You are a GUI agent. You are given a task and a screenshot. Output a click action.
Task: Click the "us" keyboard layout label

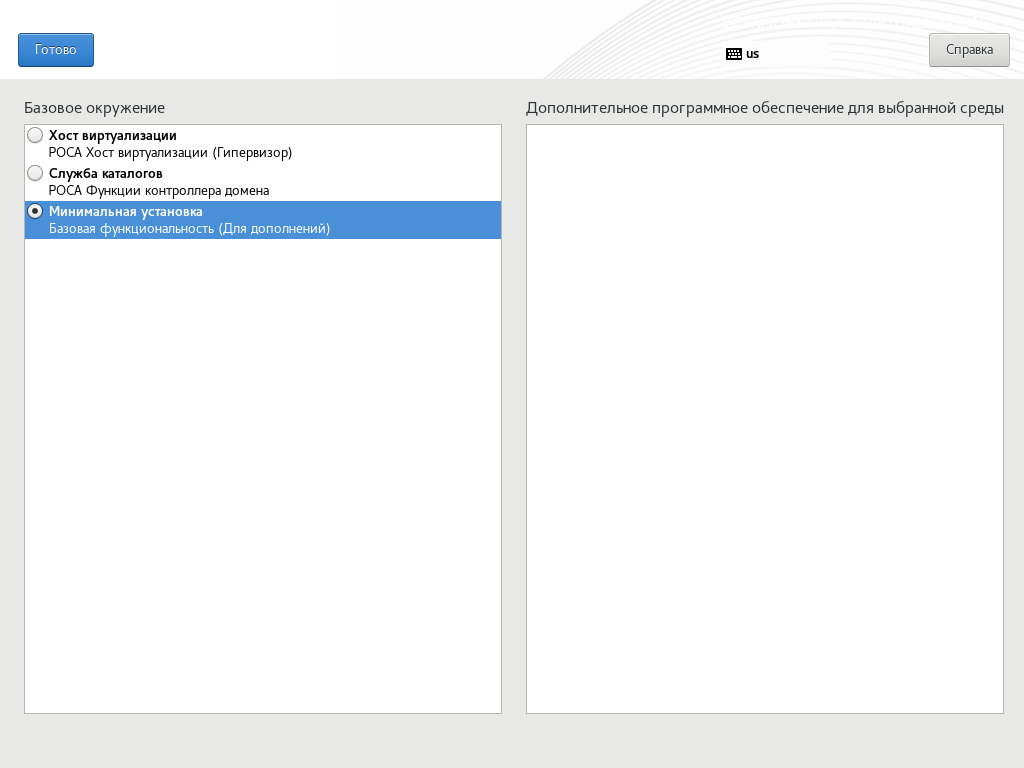[753, 54]
